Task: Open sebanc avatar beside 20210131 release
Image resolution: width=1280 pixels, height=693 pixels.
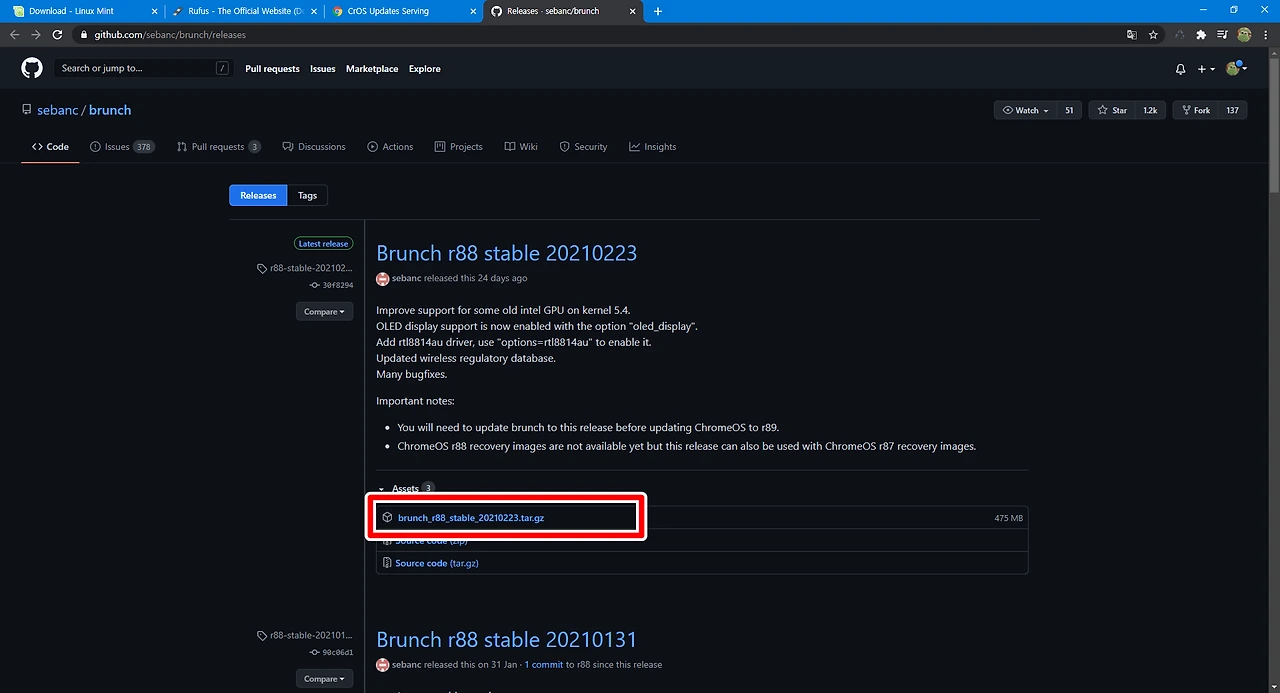Action: pos(382,665)
